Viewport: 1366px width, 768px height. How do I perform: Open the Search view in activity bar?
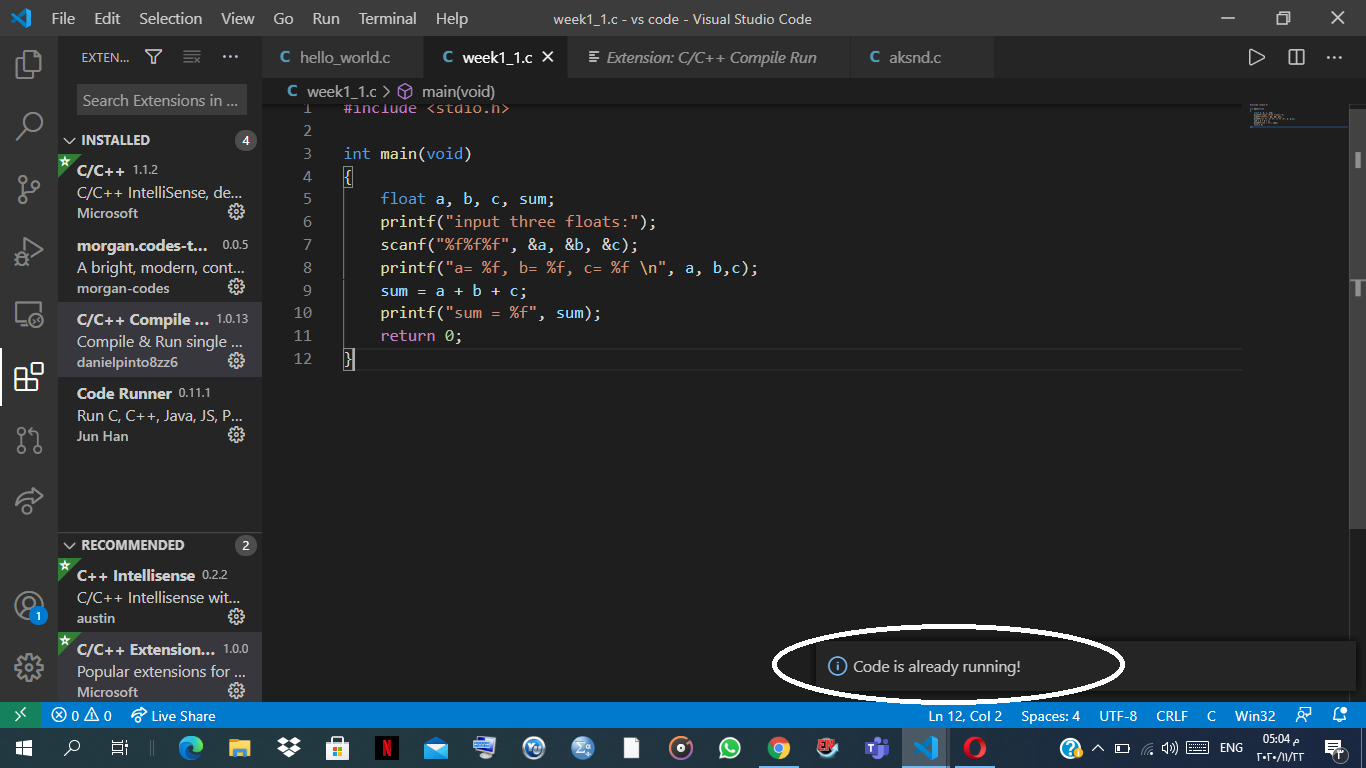tap(29, 126)
